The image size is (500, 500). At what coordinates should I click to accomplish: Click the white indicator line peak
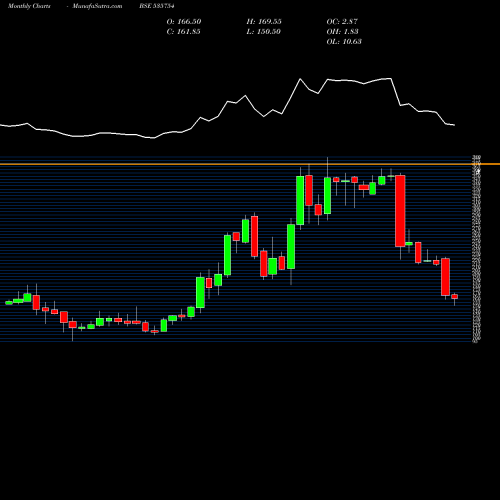(x=300, y=79)
